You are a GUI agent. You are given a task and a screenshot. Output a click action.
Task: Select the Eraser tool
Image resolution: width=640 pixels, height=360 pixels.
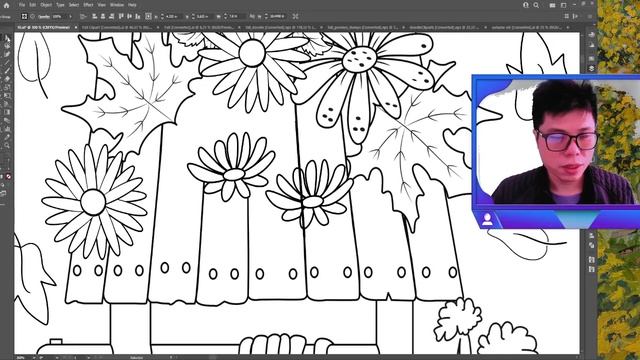pos(7,79)
